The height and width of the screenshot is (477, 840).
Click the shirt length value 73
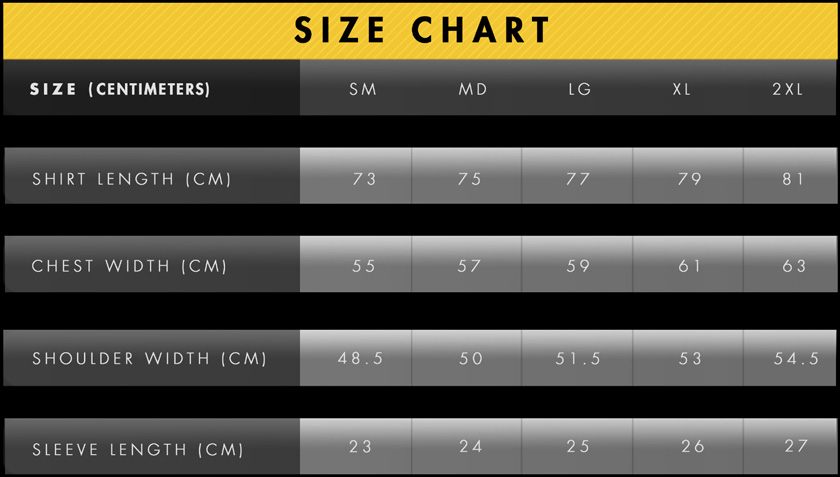click(x=365, y=179)
